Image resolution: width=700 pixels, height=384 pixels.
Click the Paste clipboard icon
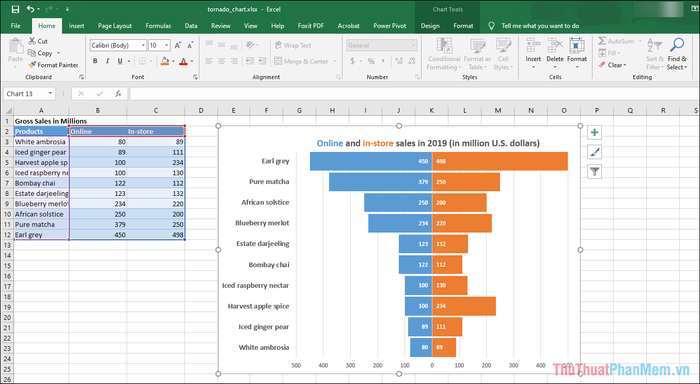16,46
